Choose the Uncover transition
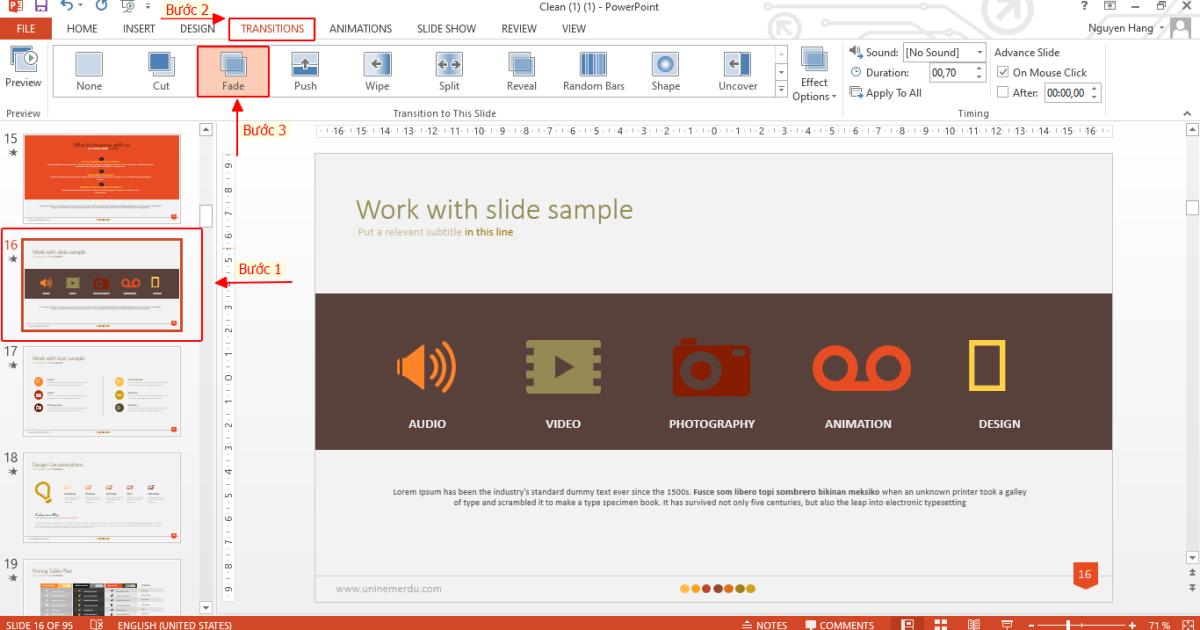Viewport: 1200px width, 630px height. [x=737, y=70]
